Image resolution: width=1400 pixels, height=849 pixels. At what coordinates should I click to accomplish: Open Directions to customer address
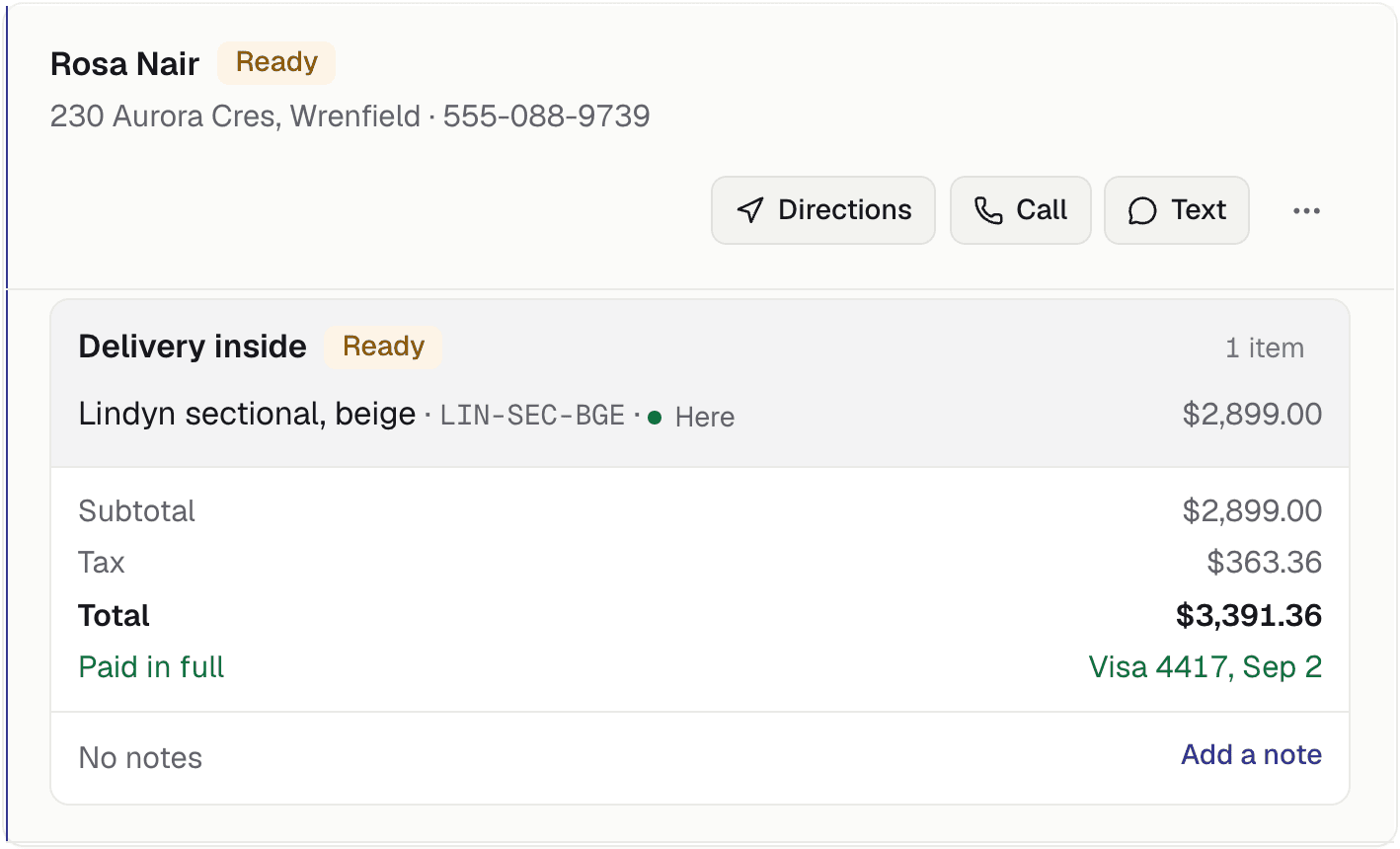pyautogui.click(x=823, y=210)
